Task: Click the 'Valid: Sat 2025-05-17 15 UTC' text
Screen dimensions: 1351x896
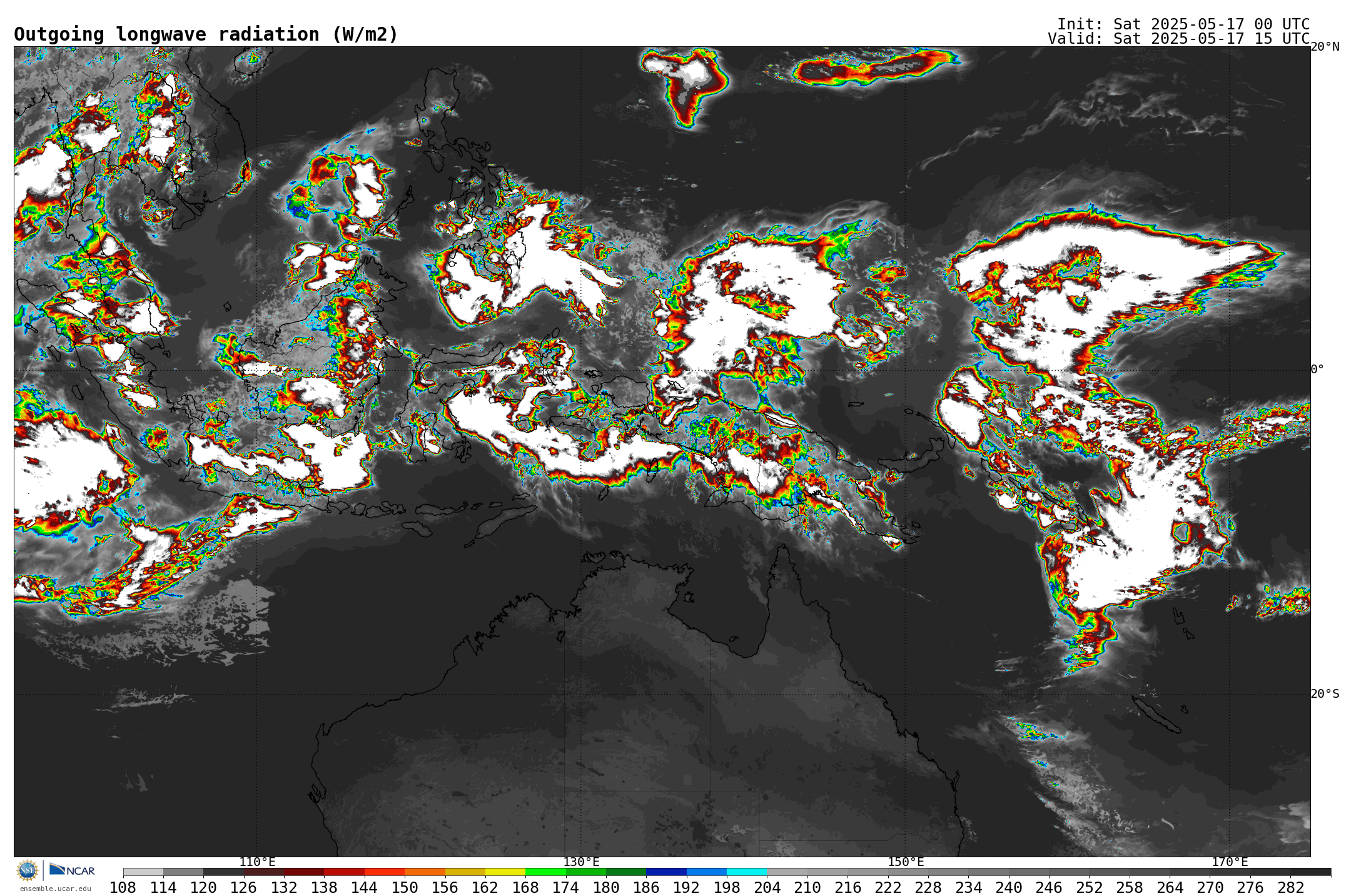Action: pos(1179,39)
